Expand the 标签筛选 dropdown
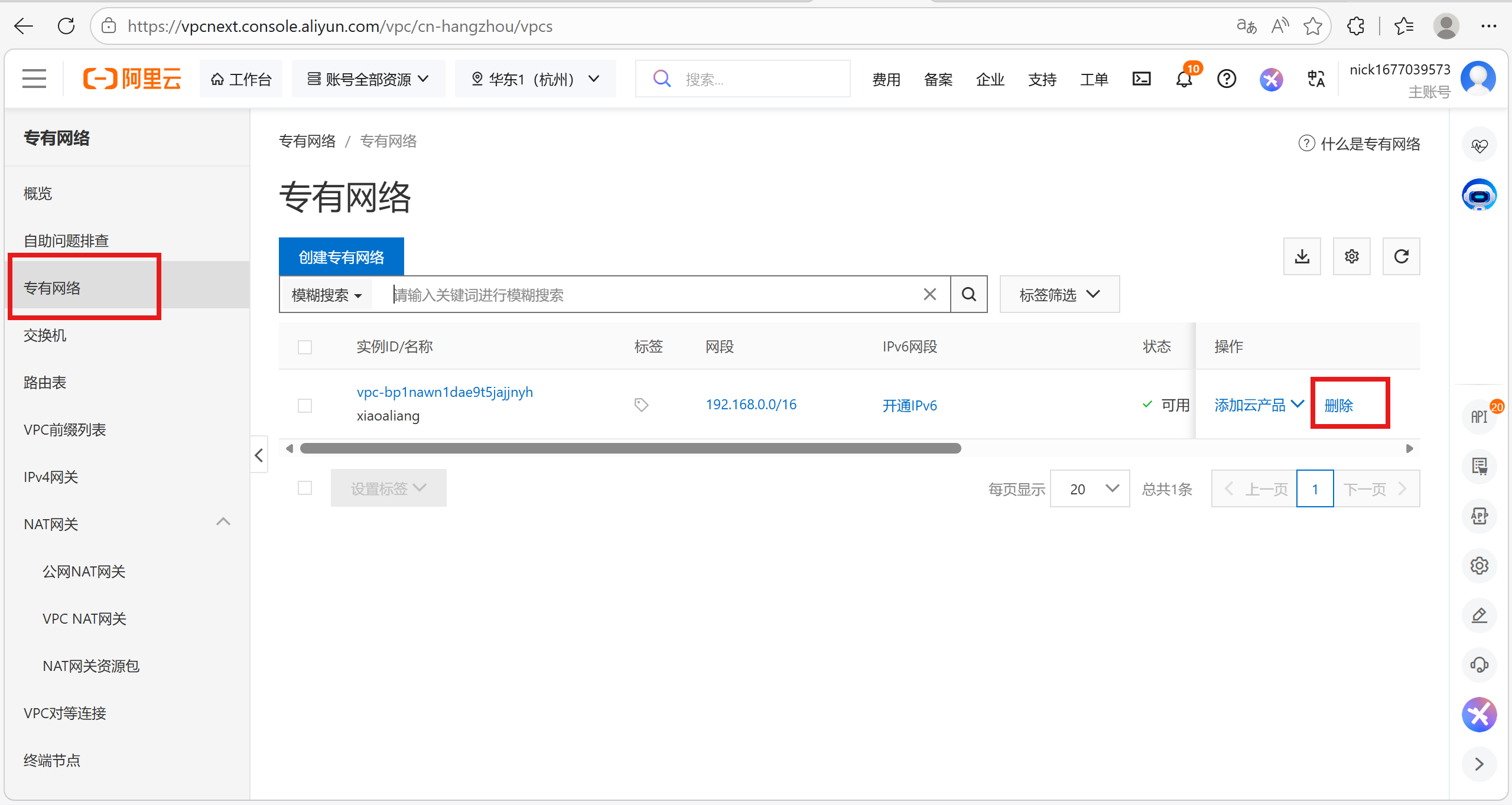The image size is (1512, 805). tap(1059, 294)
